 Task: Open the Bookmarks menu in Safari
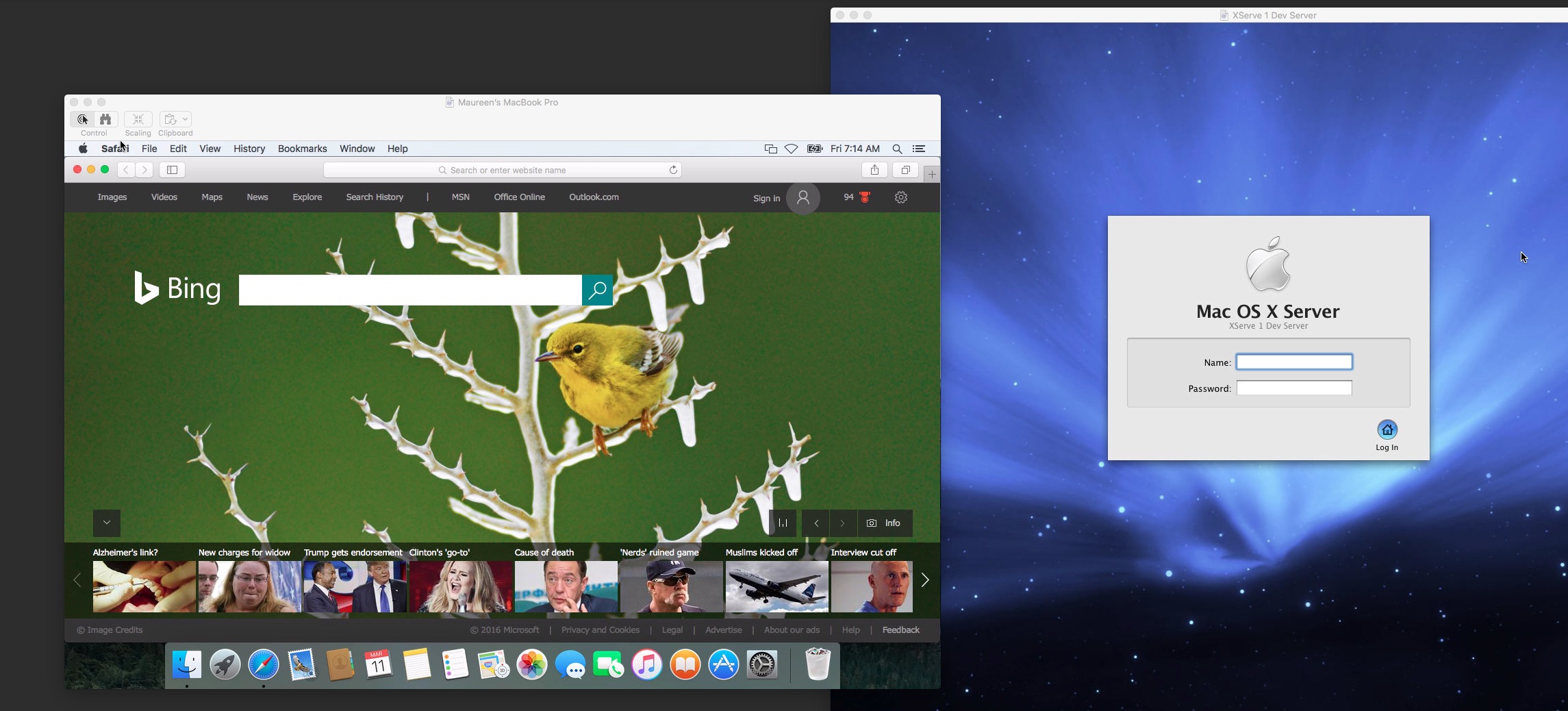[302, 149]
